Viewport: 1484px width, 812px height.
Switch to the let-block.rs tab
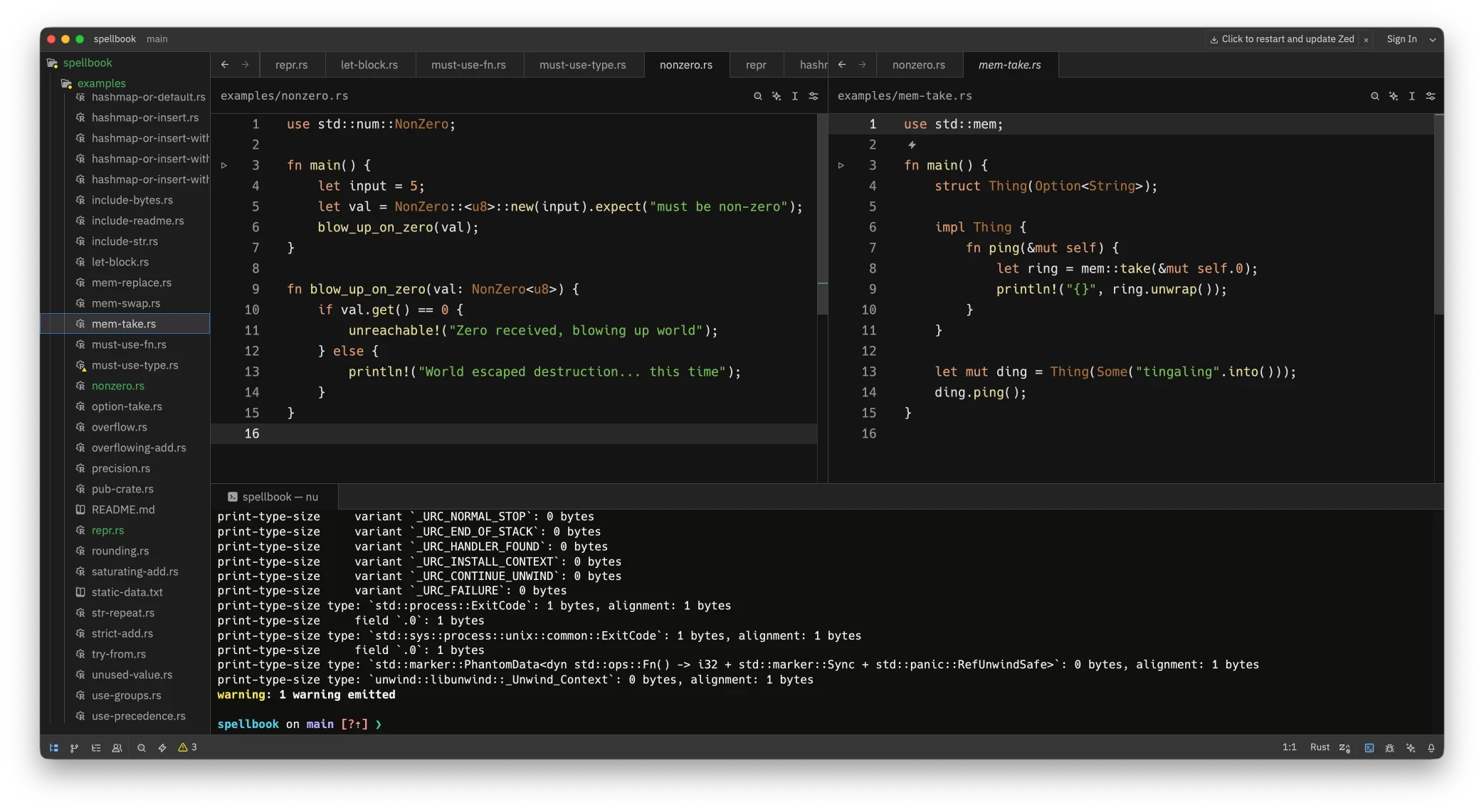coord(369,65)
